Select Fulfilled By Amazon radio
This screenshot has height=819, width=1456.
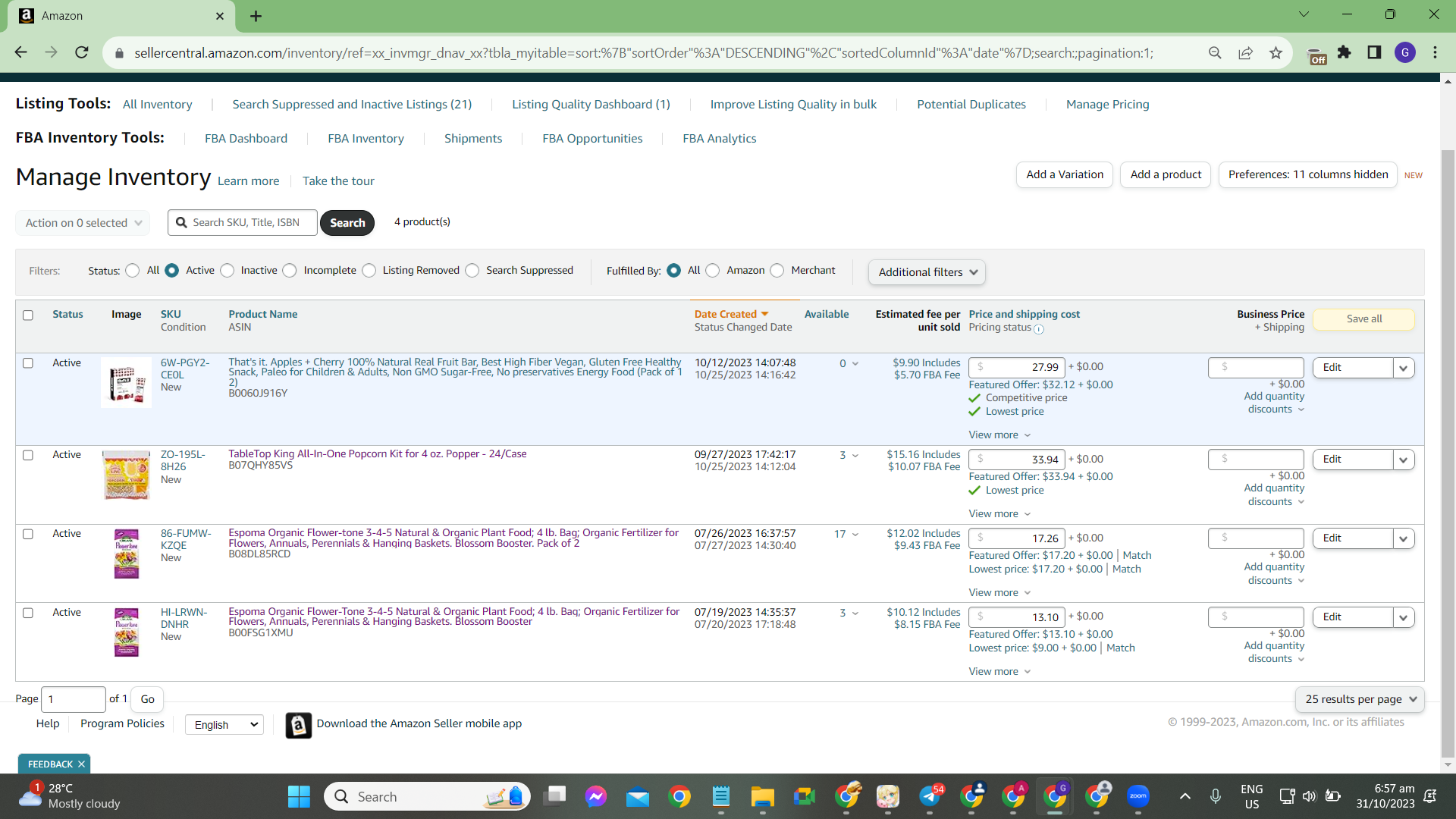713,271
